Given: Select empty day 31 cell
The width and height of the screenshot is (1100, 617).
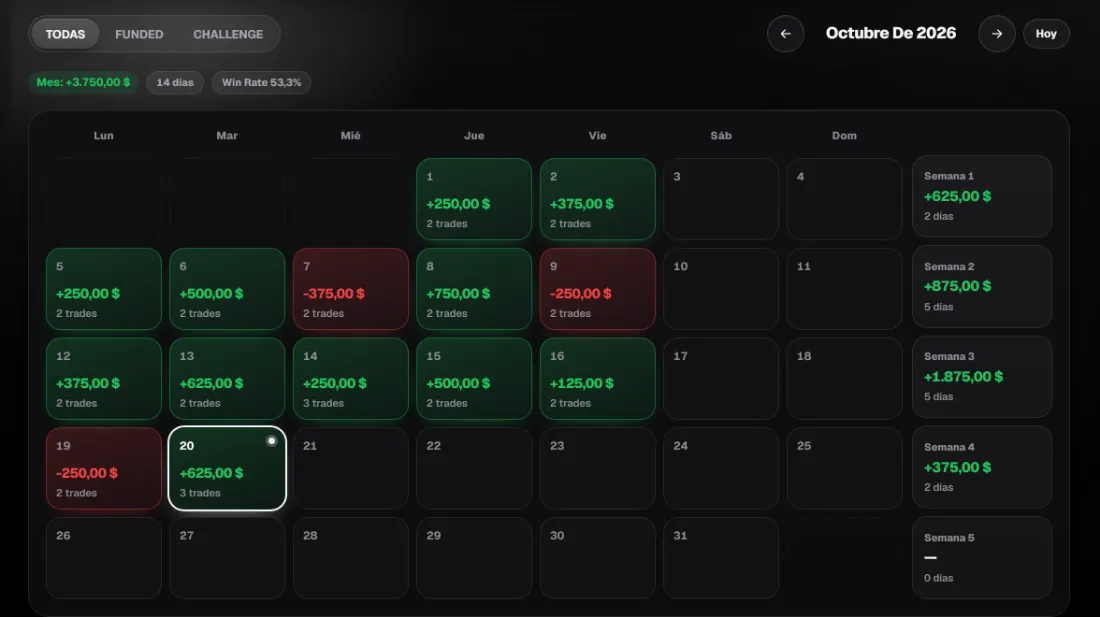Looking at the screenshot, I should pos(720,558).
